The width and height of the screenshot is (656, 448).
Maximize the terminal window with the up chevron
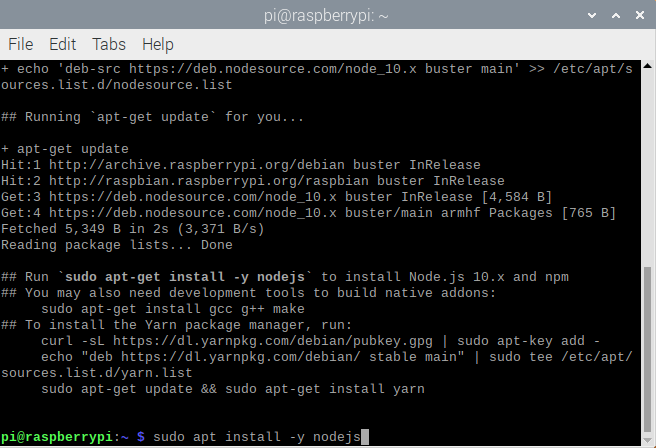(x=616, y=15)
